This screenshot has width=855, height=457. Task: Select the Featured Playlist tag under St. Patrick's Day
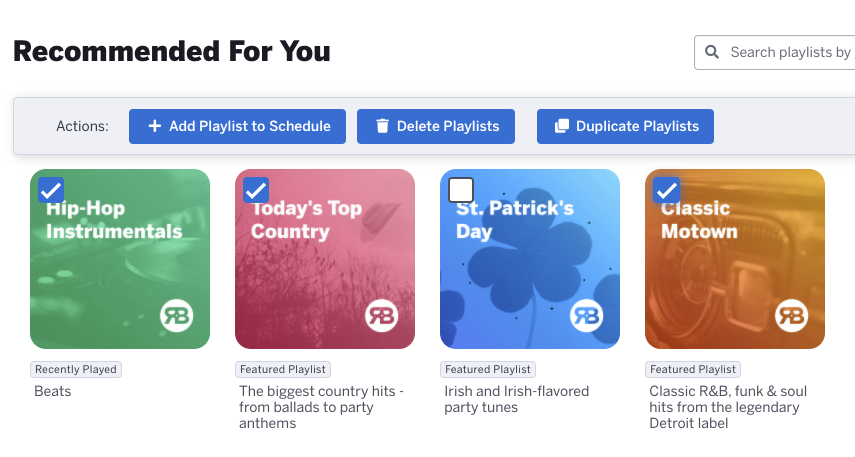(x=488, y=369)
